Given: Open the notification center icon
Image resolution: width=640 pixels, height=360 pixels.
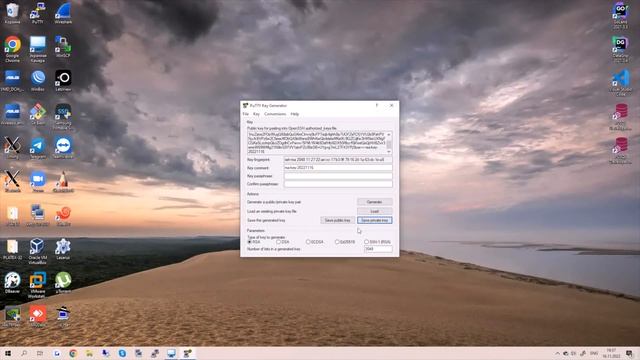Looking at the screenshot, I should pos(629,353).
